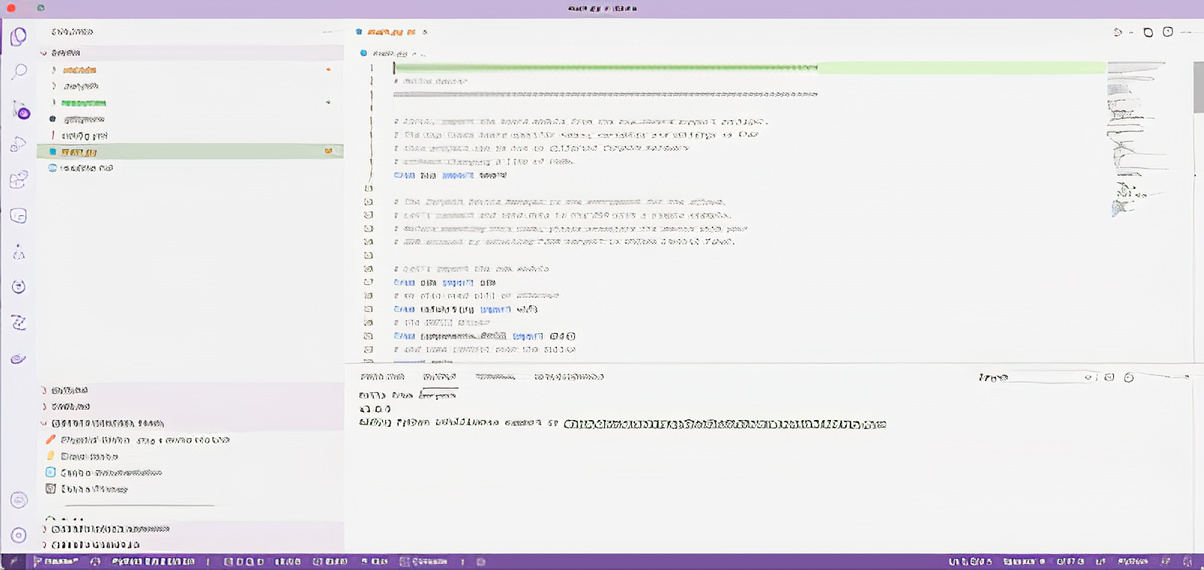Open the flask-shaped Testing icon in activity bar
1204x570 pixels.
point(18,252)
